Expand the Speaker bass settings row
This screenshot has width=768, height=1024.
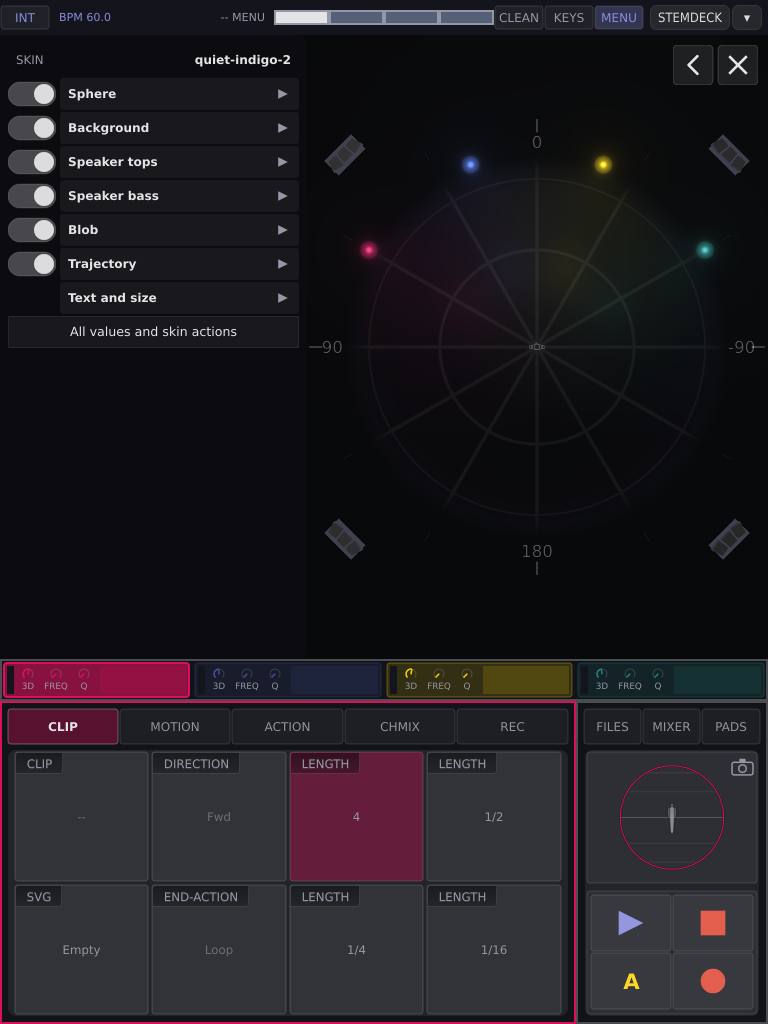[x=180, y=196]
